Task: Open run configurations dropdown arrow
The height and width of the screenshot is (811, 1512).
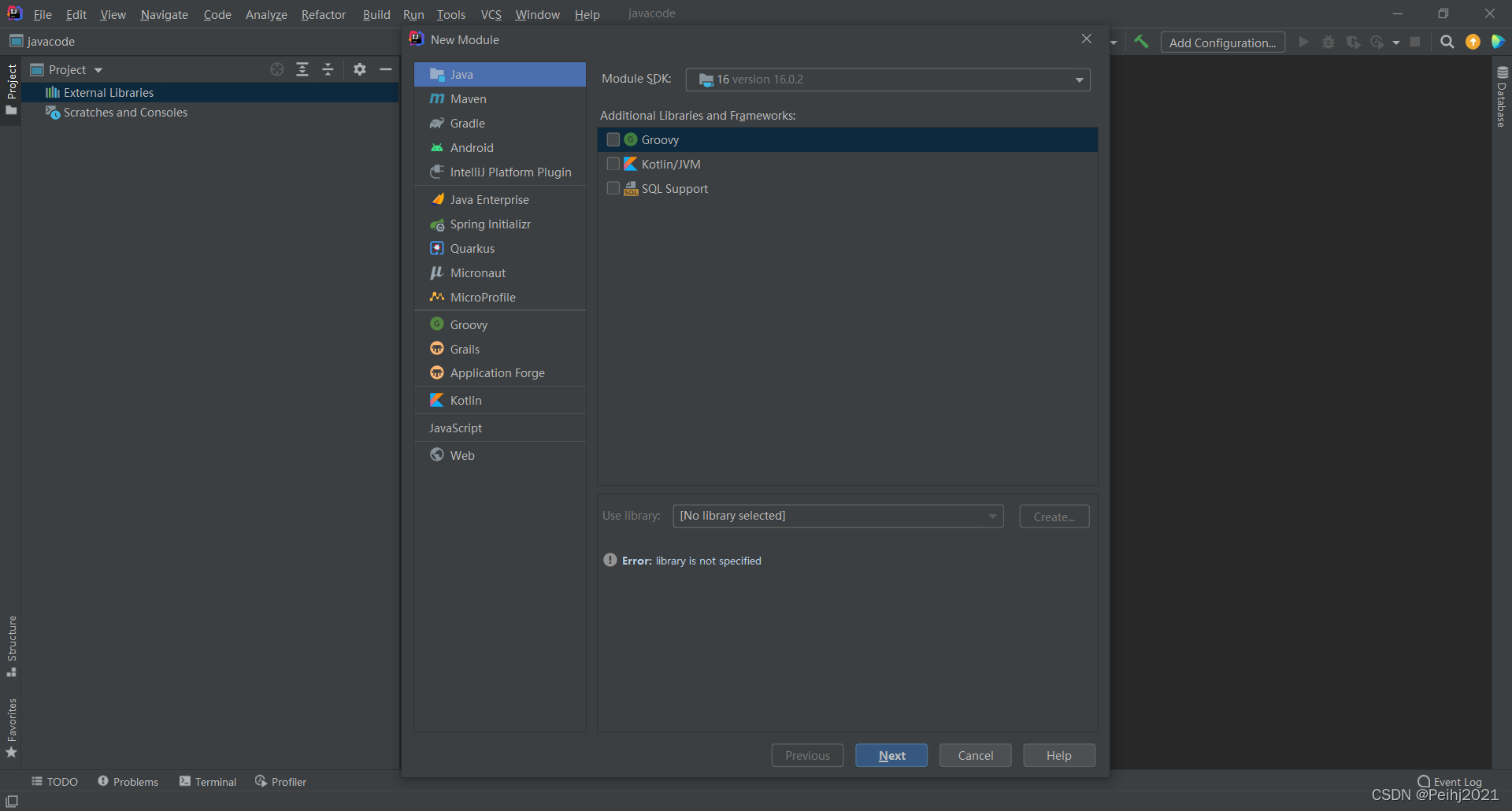Action: [1114, 43]
